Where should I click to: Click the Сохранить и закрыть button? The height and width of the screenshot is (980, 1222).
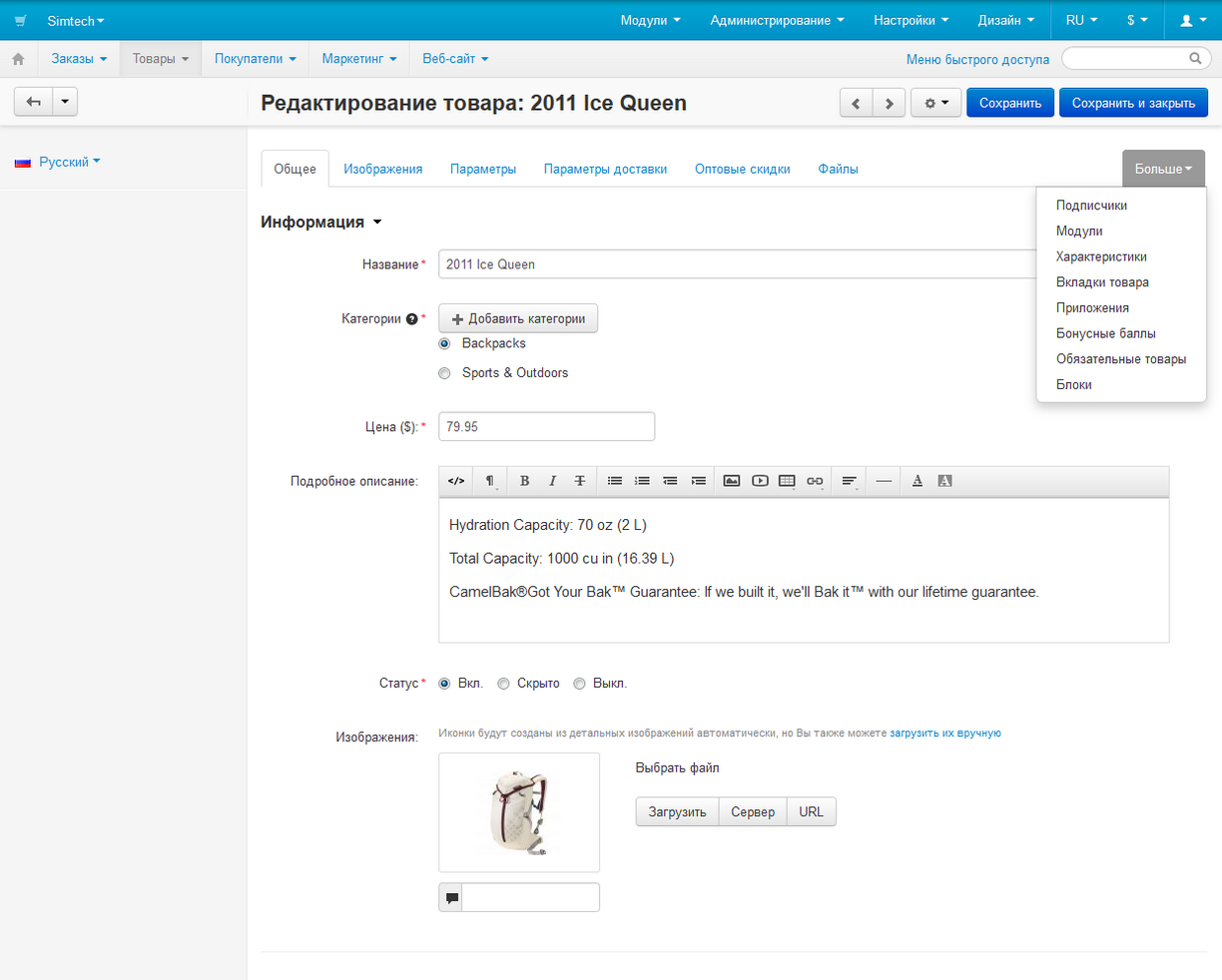tap(1133, 103)
